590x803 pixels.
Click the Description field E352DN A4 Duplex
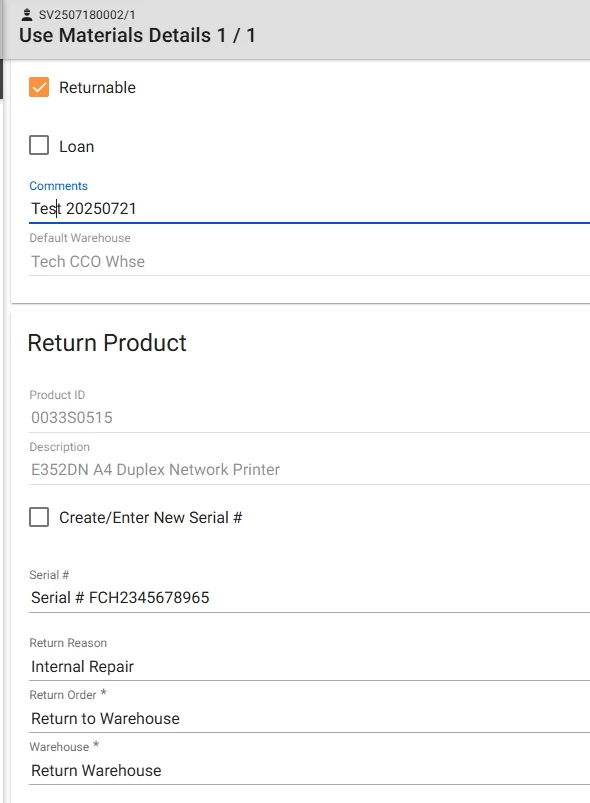pyautogui.click(x=309, y=470)
